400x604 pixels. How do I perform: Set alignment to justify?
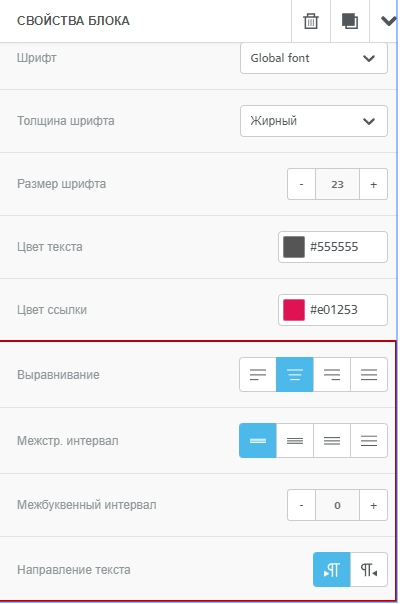(x=369, y=374)
